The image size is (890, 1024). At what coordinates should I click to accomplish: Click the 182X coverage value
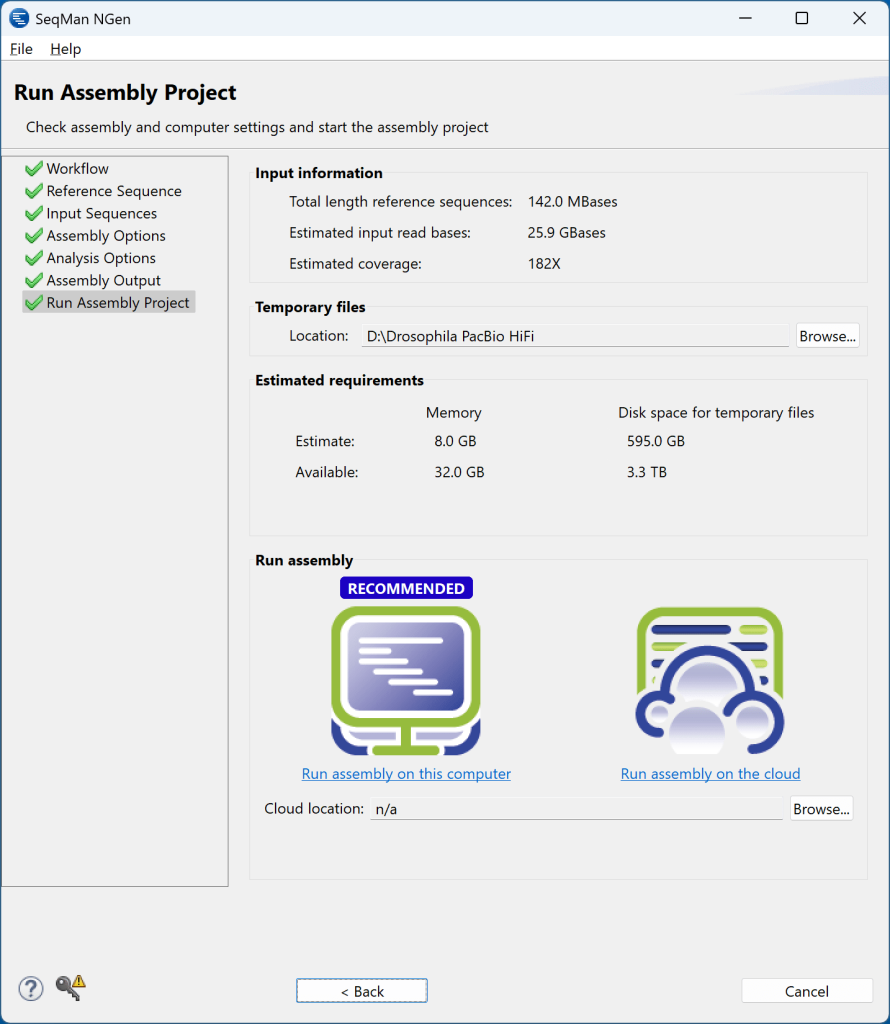pyautogui.click(x=544, y=264)
